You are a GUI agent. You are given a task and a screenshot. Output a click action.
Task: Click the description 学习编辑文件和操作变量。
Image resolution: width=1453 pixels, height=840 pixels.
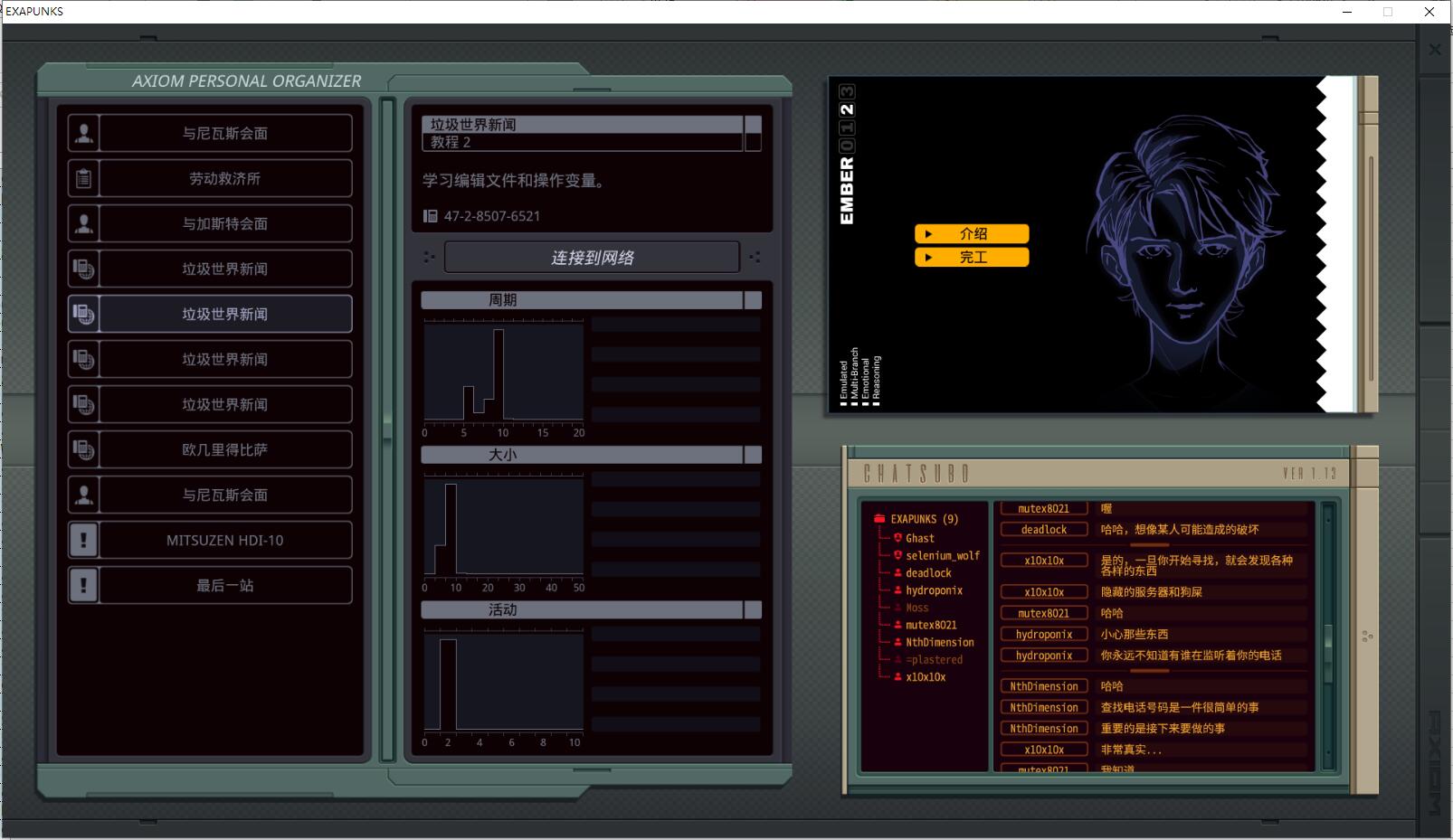pyautogui.click(x=514, y=180)
